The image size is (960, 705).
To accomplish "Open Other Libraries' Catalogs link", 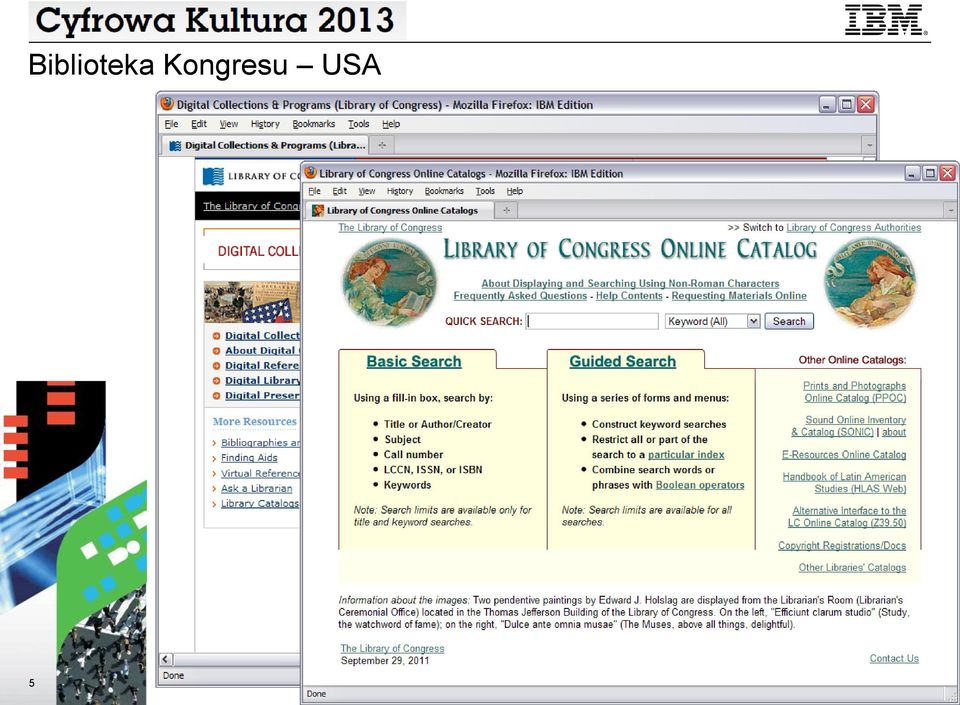I will (852, 567).
